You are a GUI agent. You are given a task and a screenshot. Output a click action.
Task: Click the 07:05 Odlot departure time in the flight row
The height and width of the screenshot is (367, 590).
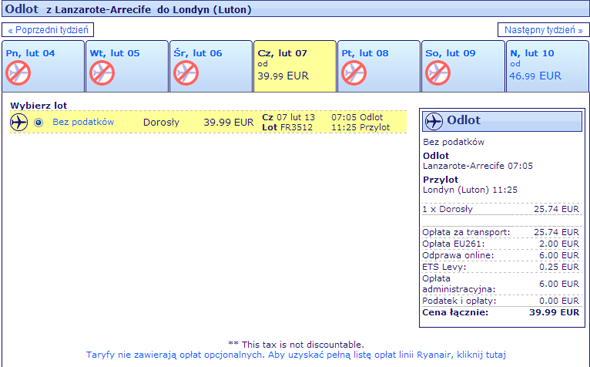[x=357, y=117]
